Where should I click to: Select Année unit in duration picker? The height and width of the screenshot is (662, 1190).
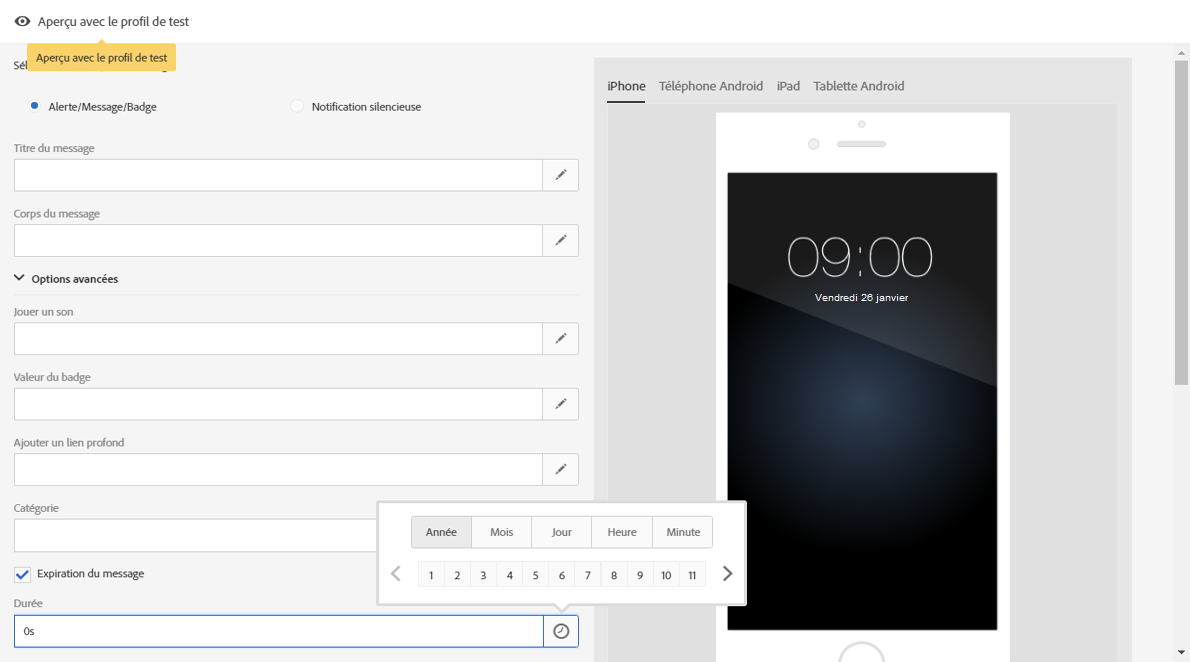[442, 532]
